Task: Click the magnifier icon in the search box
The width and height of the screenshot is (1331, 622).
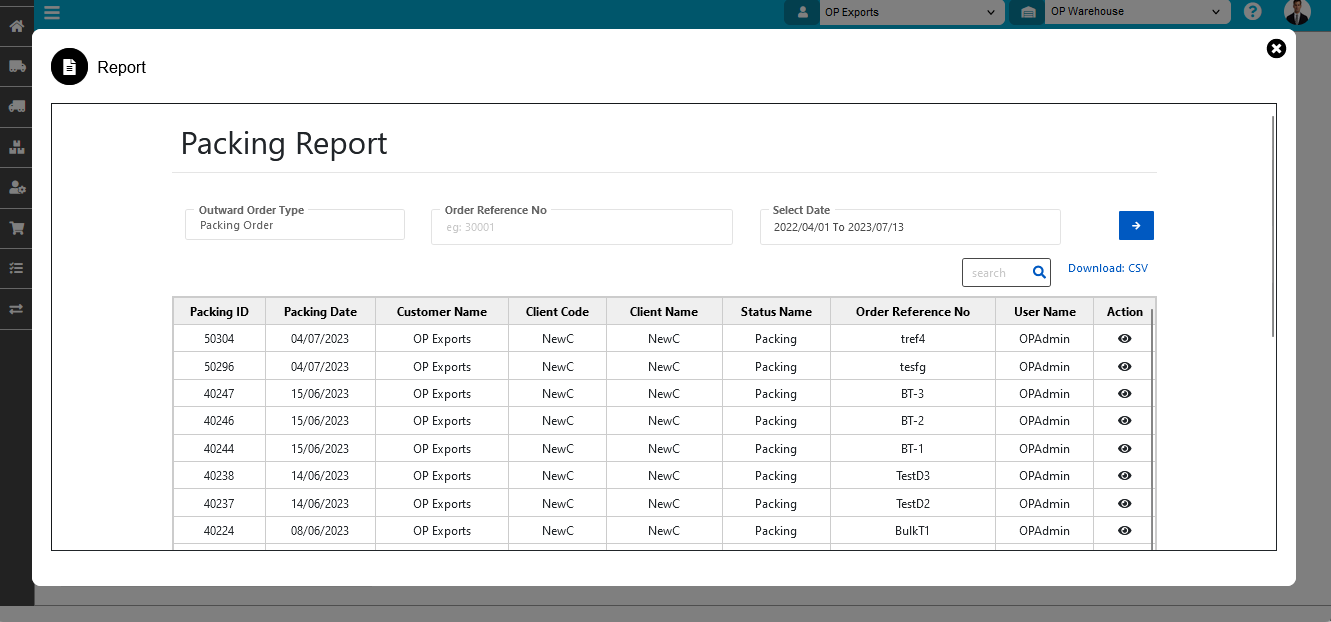Action: tap(1039, 272)
